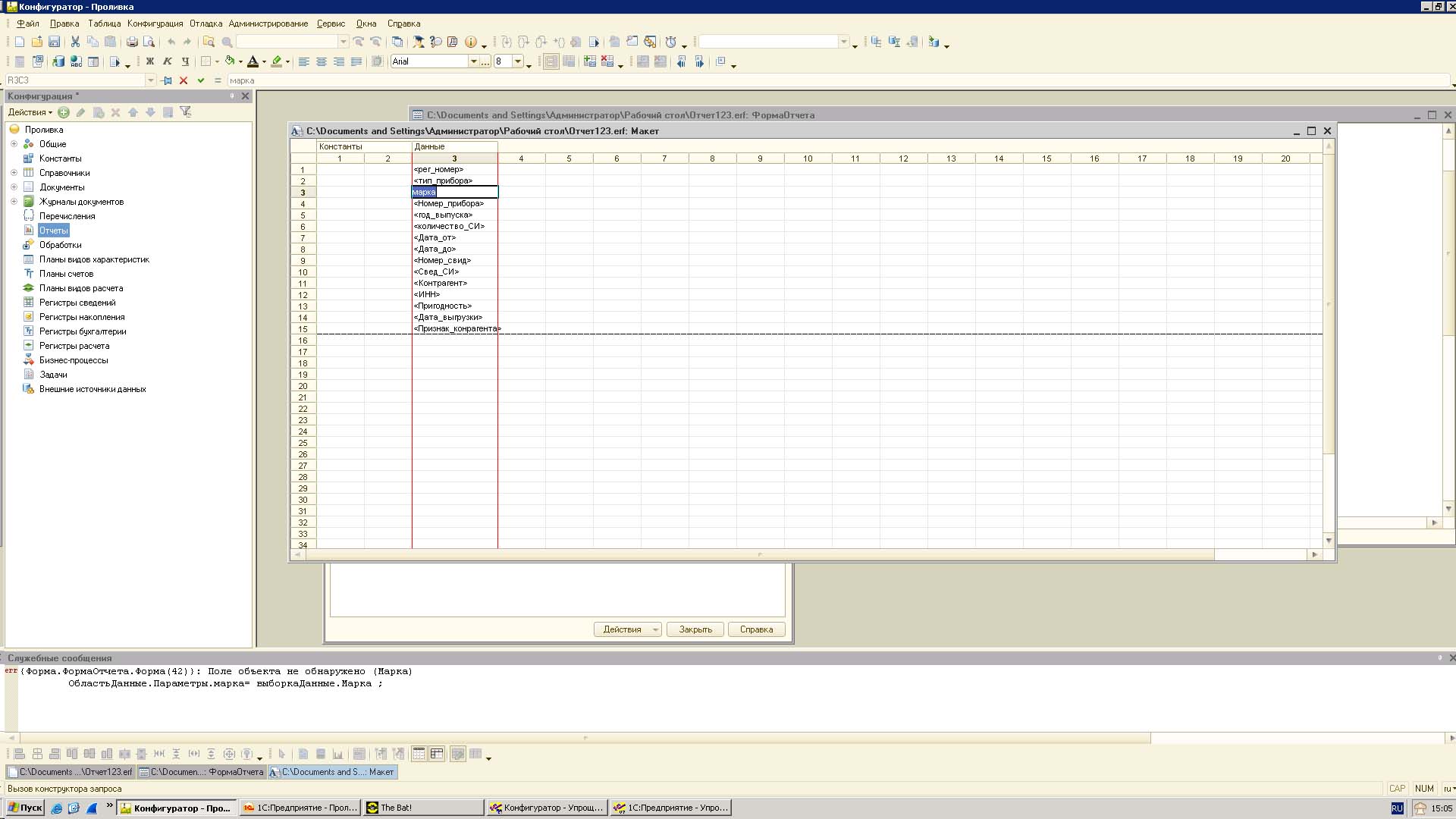Select Внешние источники данных tree item
Screen dimensions: 1456x819
(93, 389)
